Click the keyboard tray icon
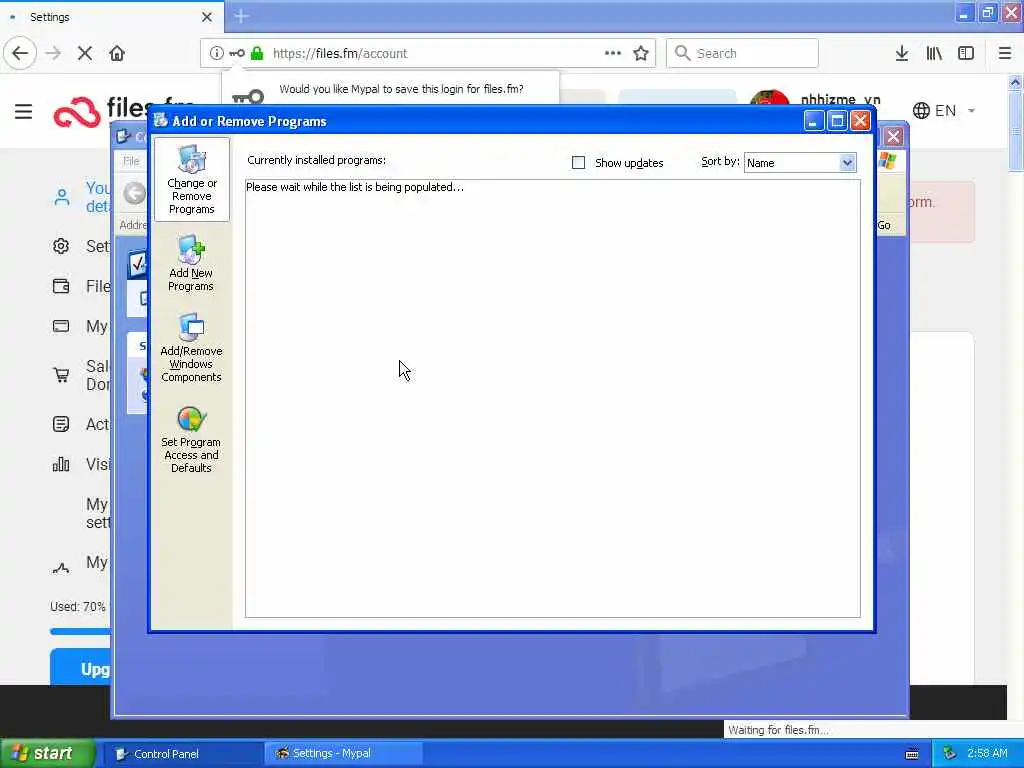The image size is (1024, 768). pyautogui.click(x=912, y=754)
